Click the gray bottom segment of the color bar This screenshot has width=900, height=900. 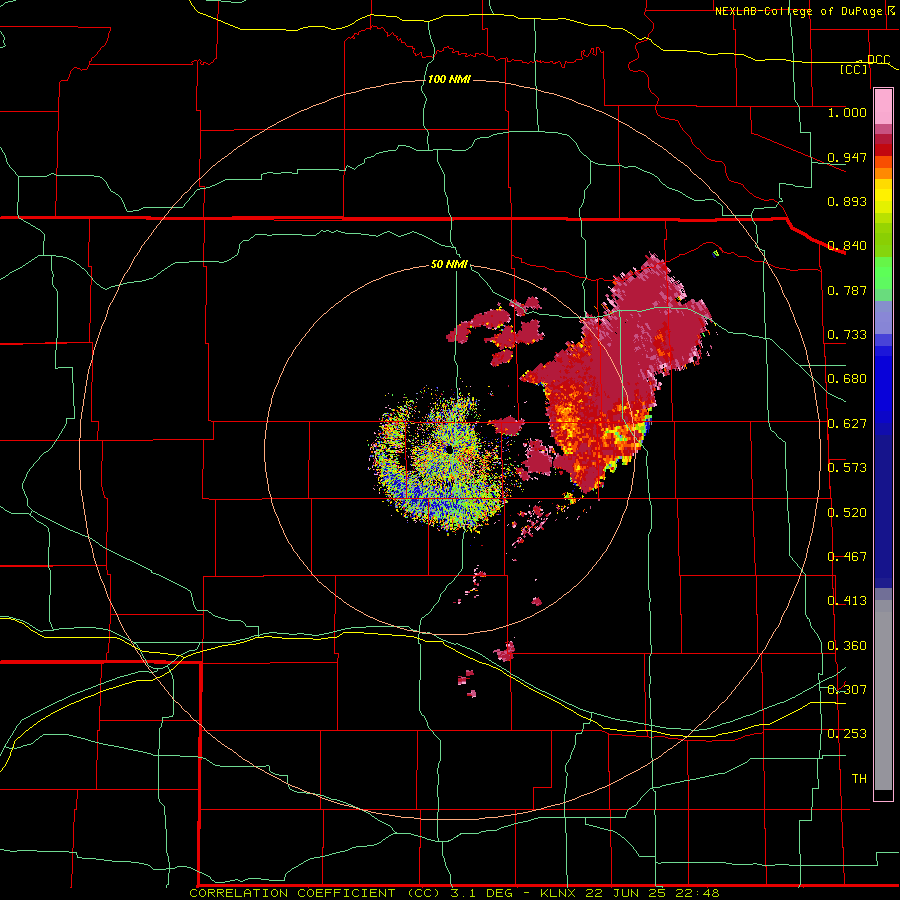point(883,695)
